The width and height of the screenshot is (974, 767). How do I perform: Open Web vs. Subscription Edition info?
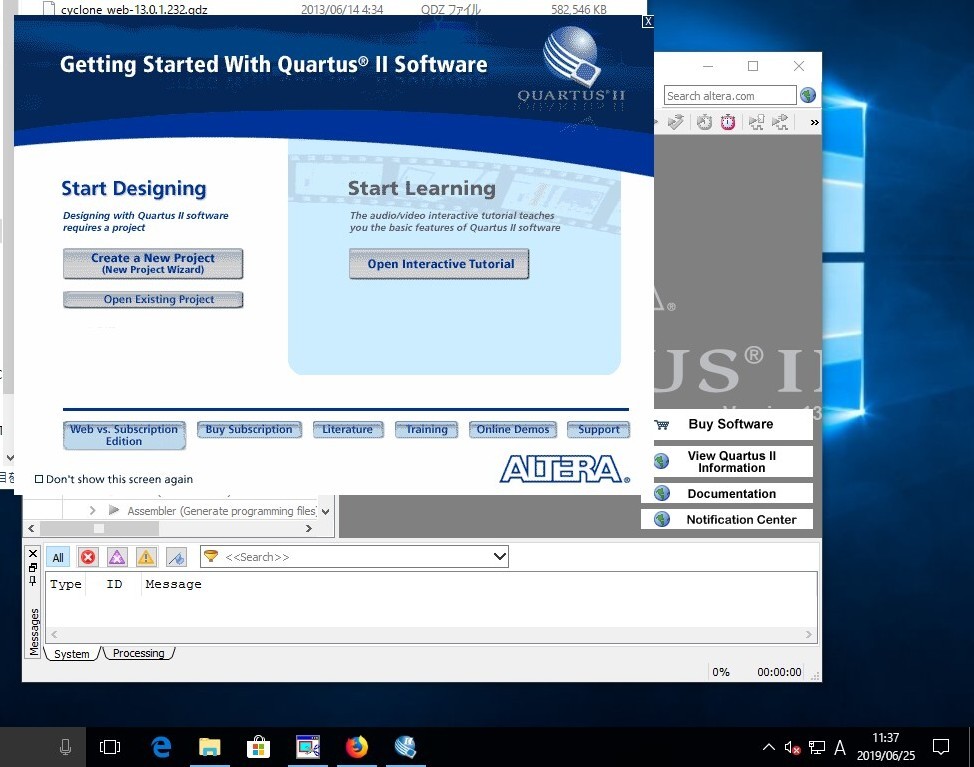click(124, 435)
